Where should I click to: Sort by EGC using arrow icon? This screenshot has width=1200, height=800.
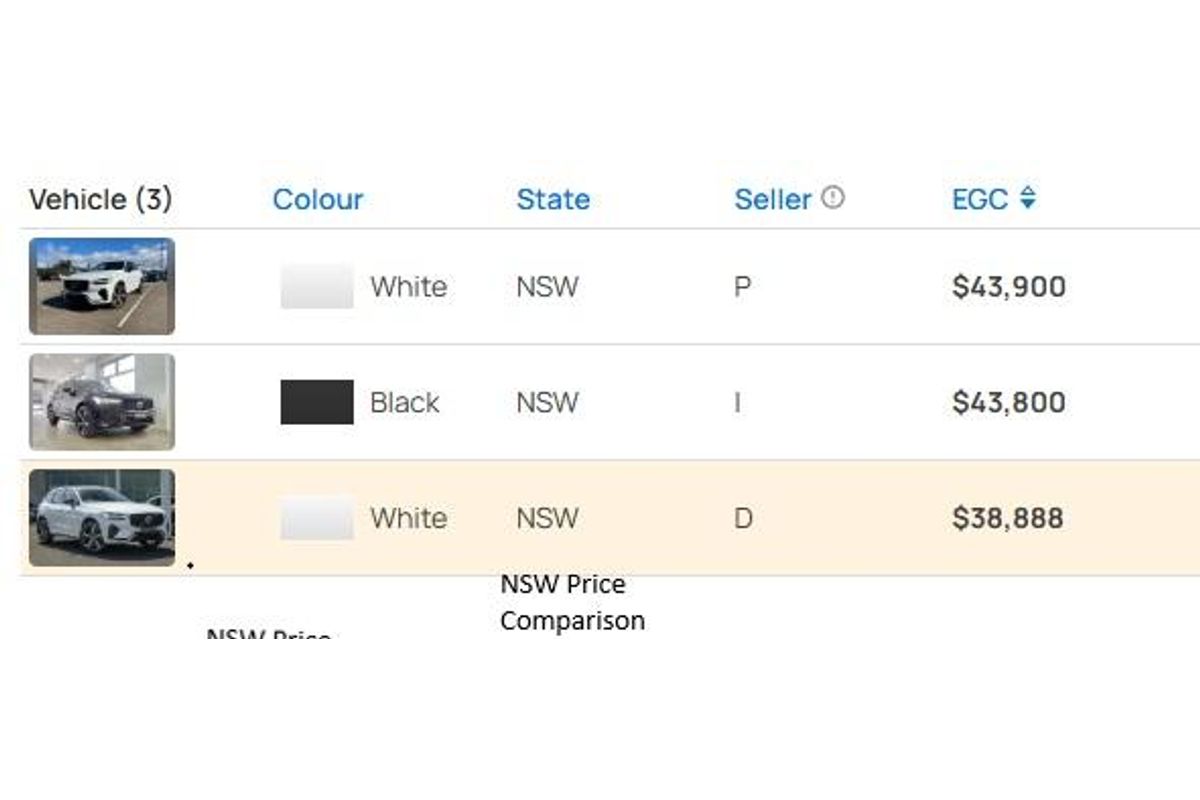(1028, 199)
